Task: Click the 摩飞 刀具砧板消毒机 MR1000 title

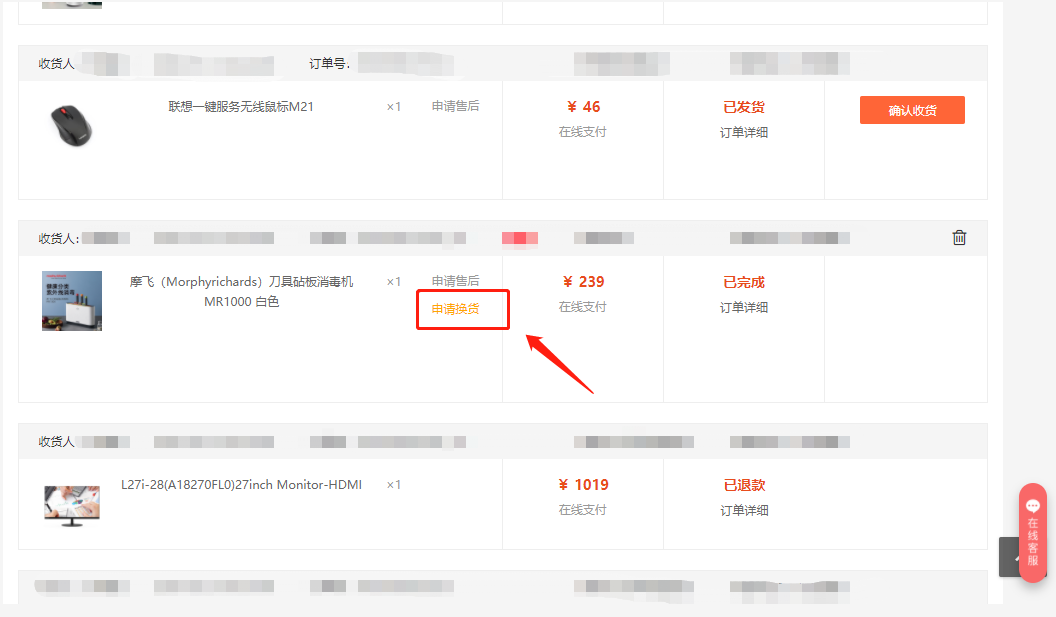Action: (241, 291)
